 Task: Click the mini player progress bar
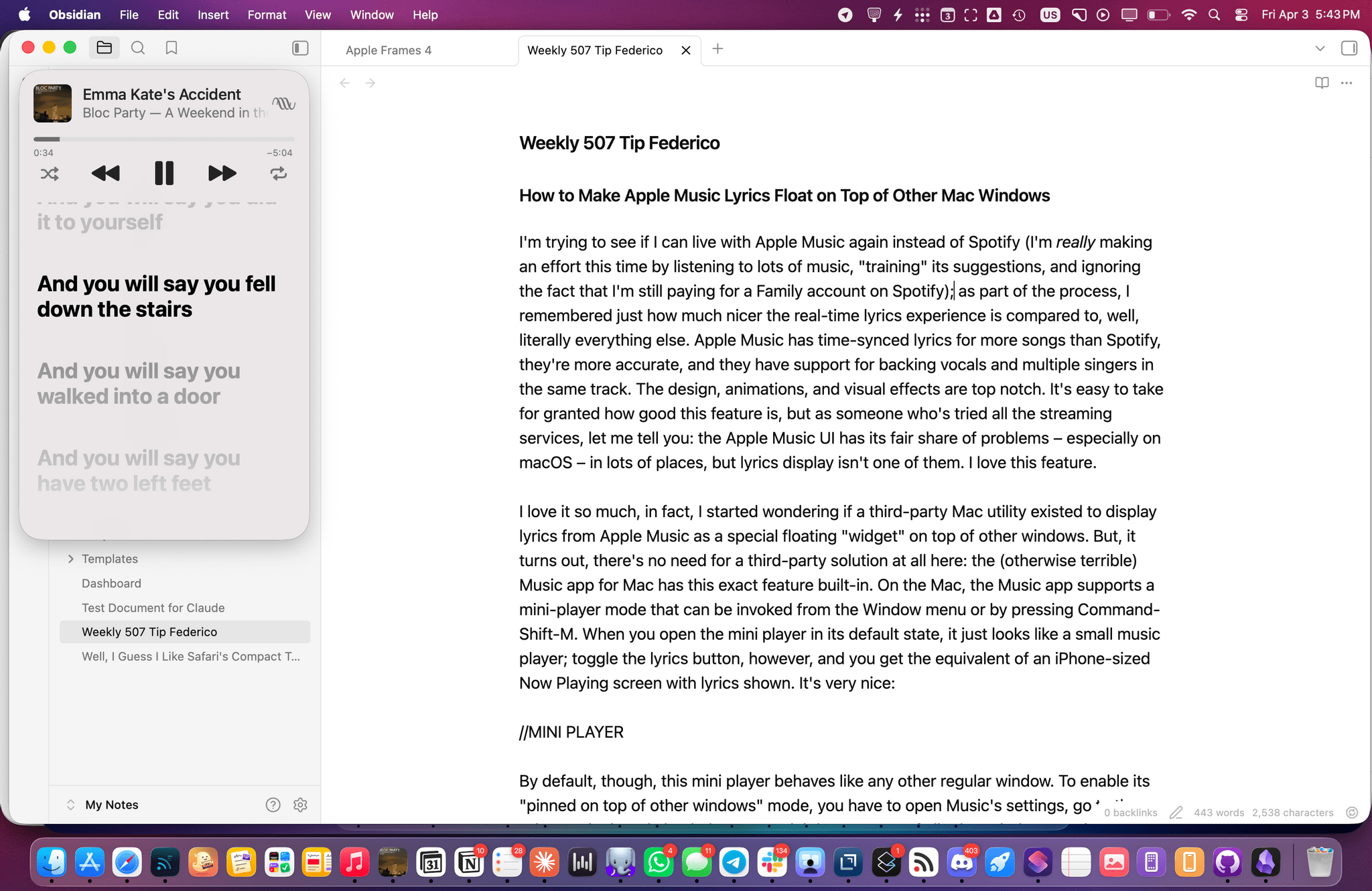click(164, 139)
